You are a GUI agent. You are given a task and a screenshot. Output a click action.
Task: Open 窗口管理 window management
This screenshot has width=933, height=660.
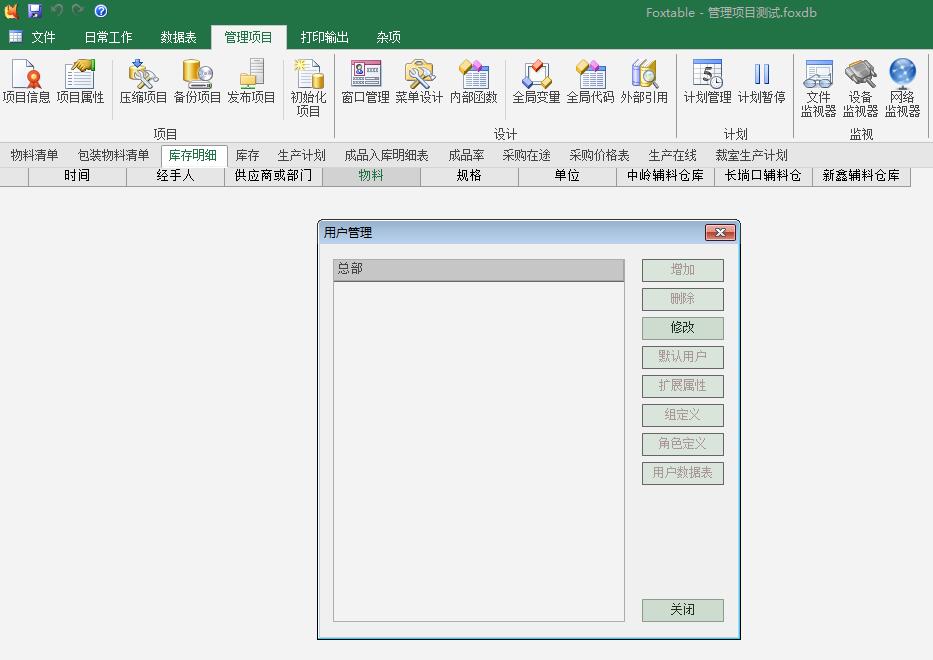pos(365,82)
